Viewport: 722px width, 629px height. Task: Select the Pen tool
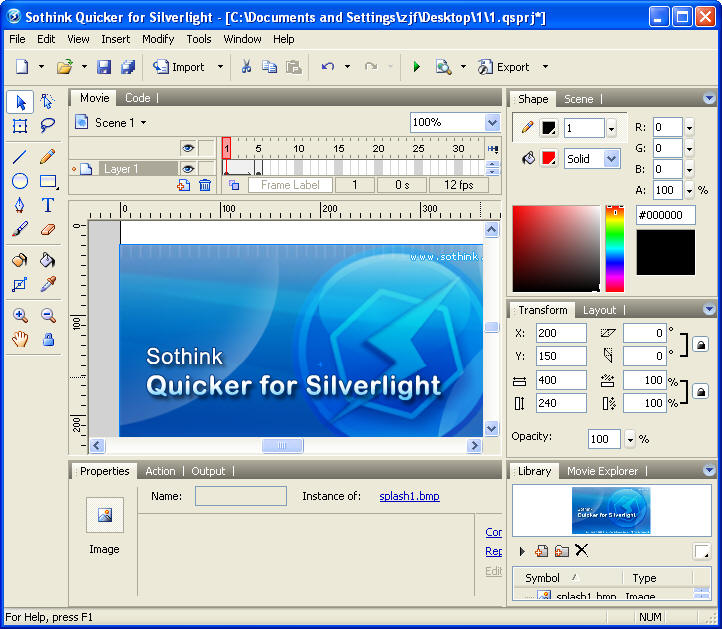click(20, 205)
